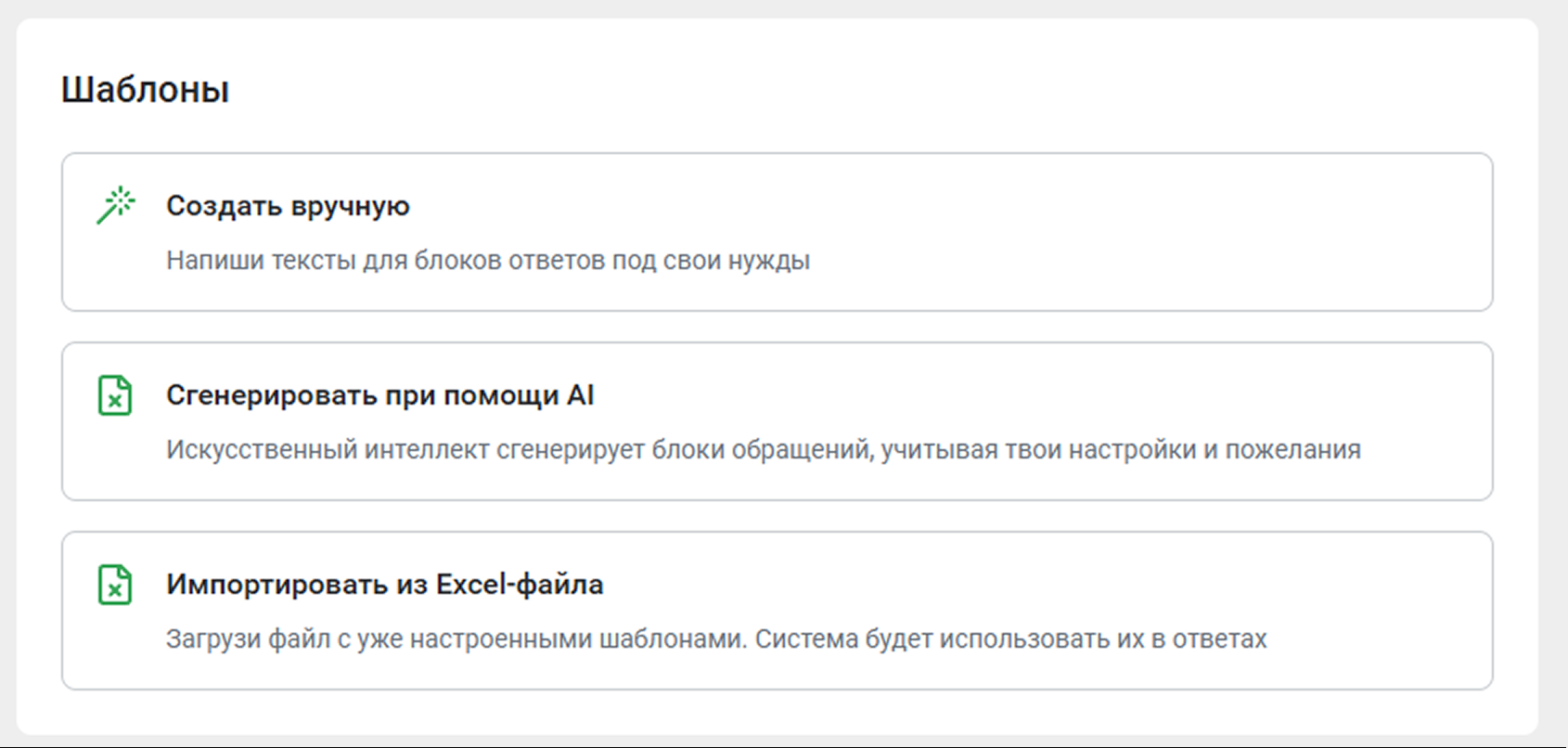Click the file icon beside AI generation

tap(115, 395)
